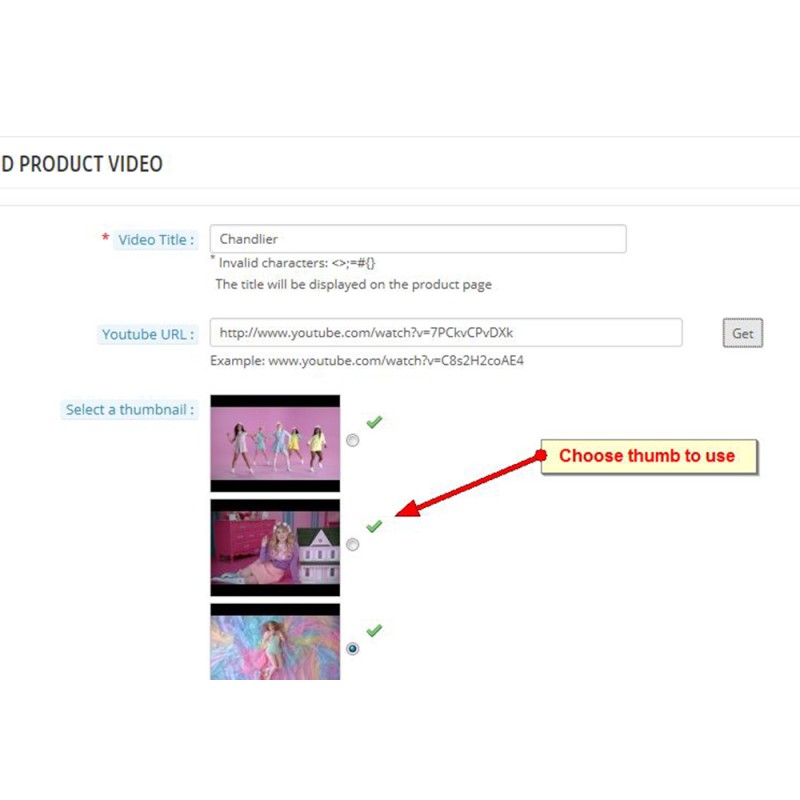Click inside the Video Title field
Viewport: 800px width, 800px height.
click(x=418, y=239)
